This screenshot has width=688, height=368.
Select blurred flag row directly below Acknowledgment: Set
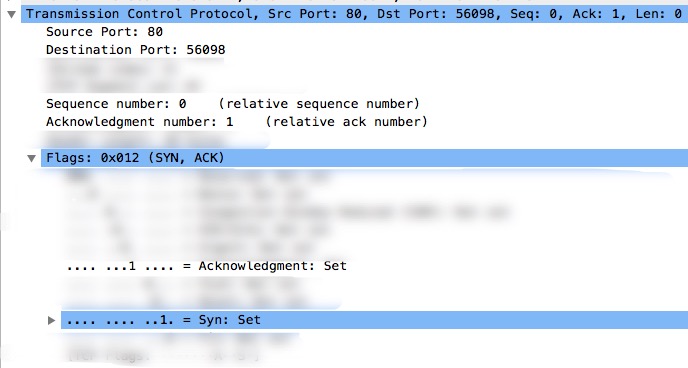tap(183, 284)
